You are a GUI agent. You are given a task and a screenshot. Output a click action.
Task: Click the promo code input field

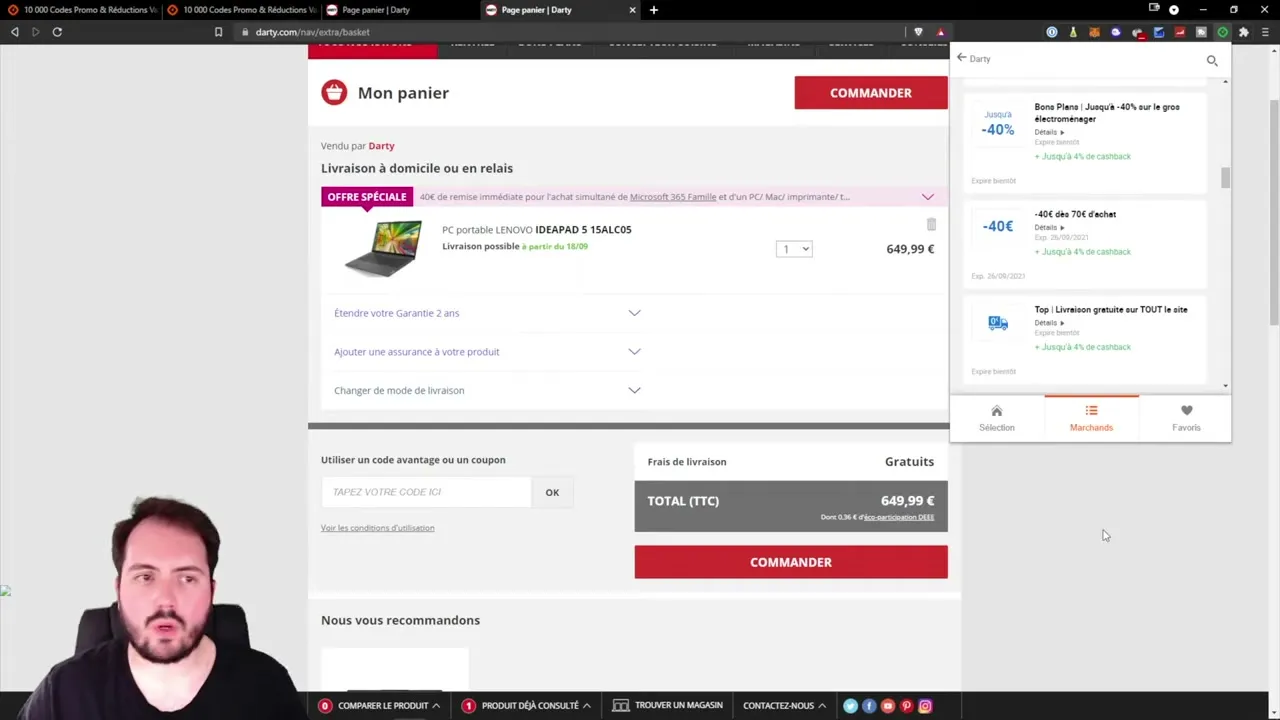[426, 491]
